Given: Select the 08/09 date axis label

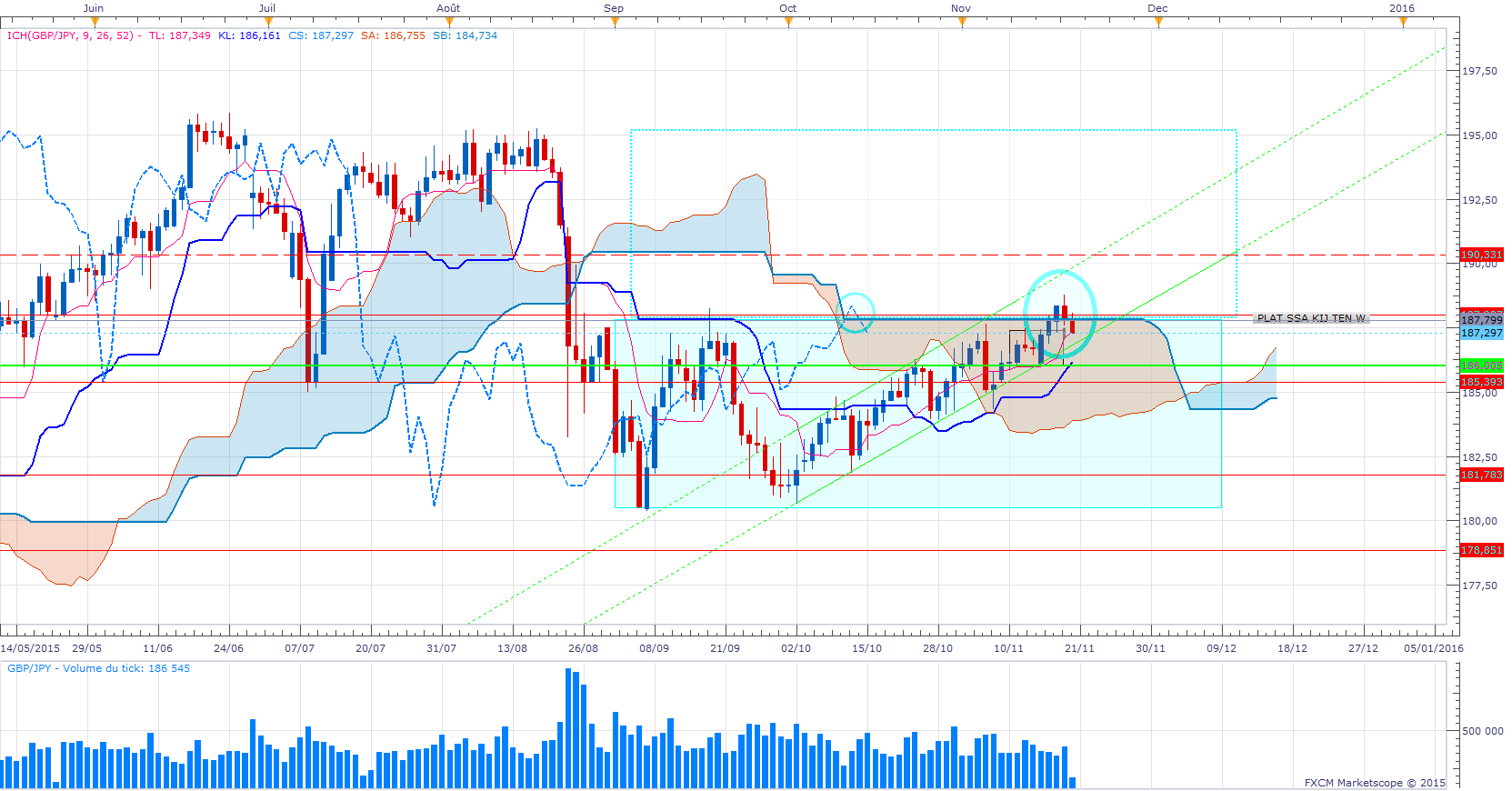Looking at the screenshot, I should [x=655, y=648].
